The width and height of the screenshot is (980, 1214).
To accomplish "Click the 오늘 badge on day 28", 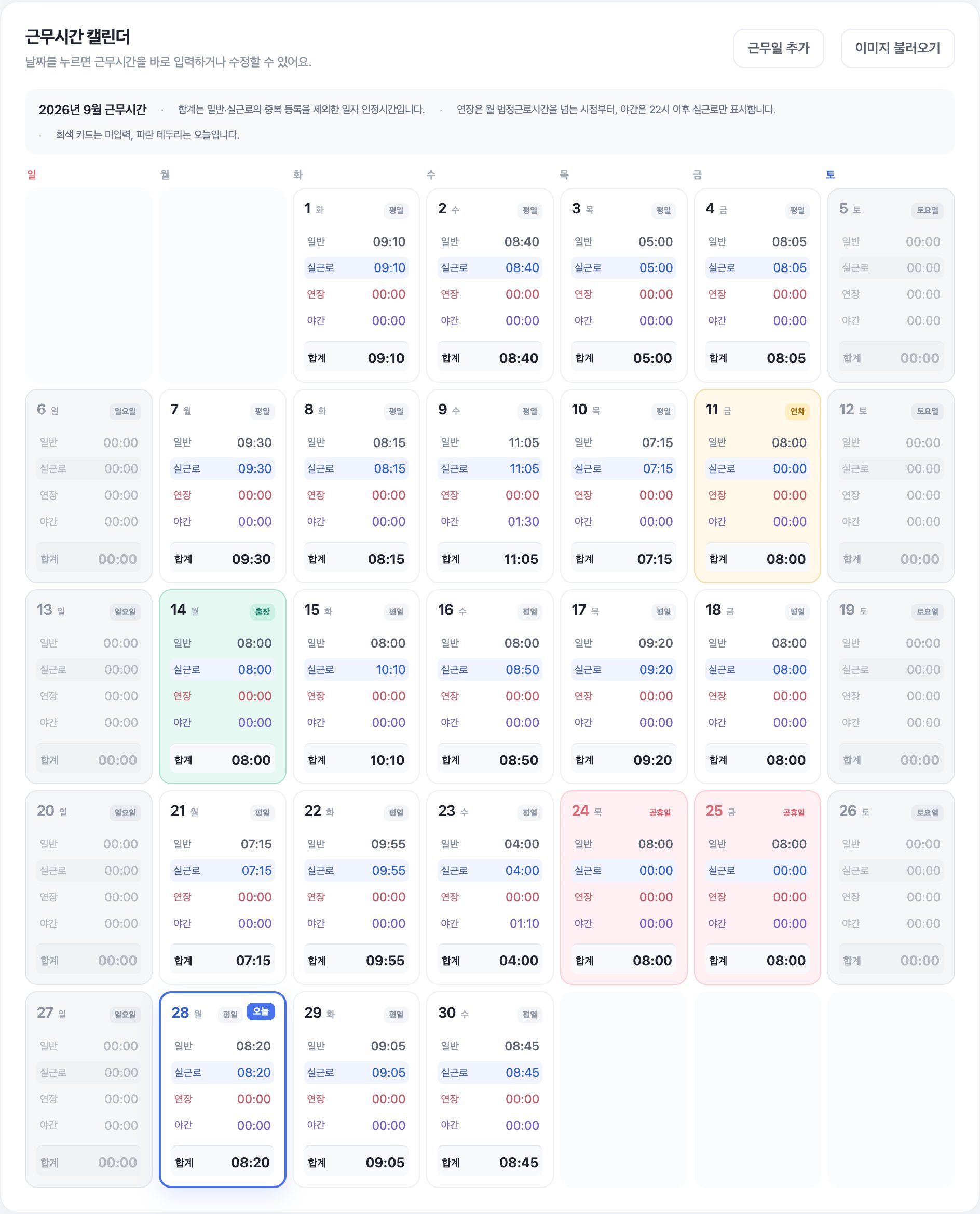I will tap(261, 1011).
